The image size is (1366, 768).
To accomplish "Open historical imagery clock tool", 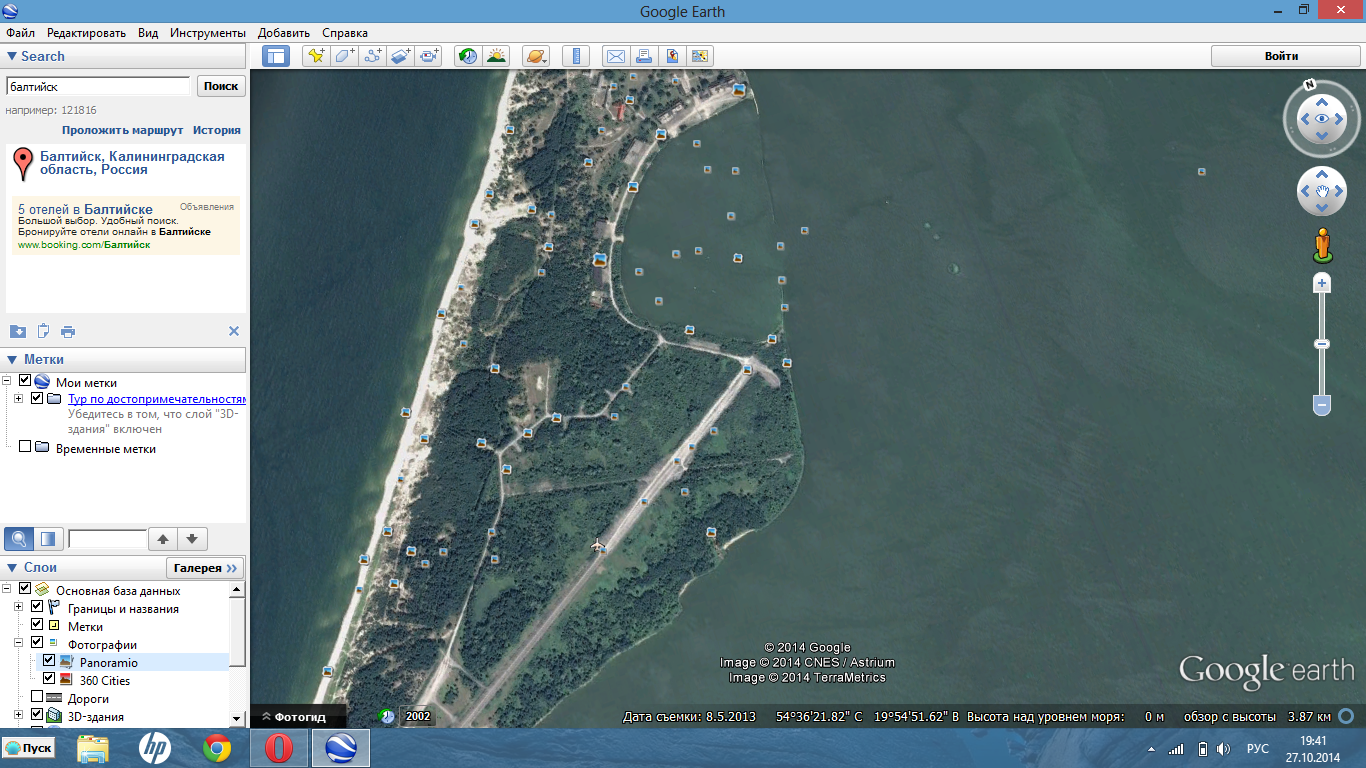I will [467, 56].
